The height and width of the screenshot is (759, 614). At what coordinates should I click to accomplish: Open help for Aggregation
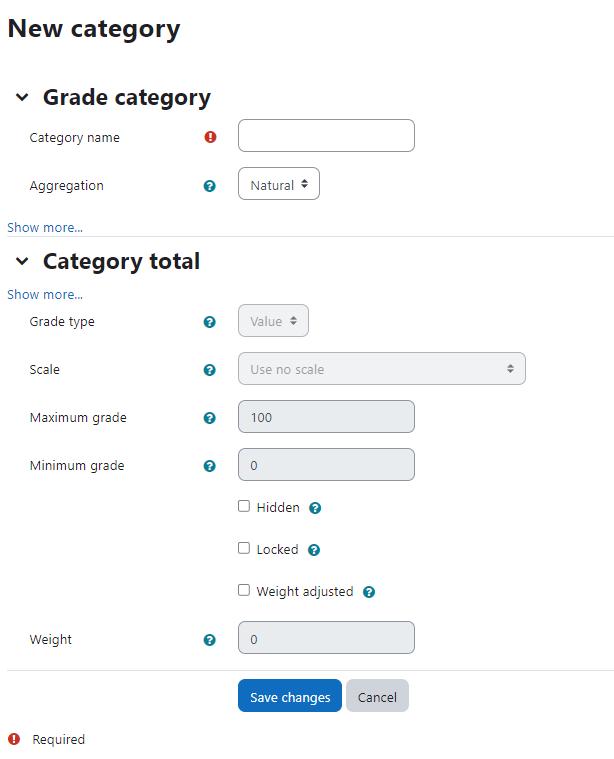point(209,186)
